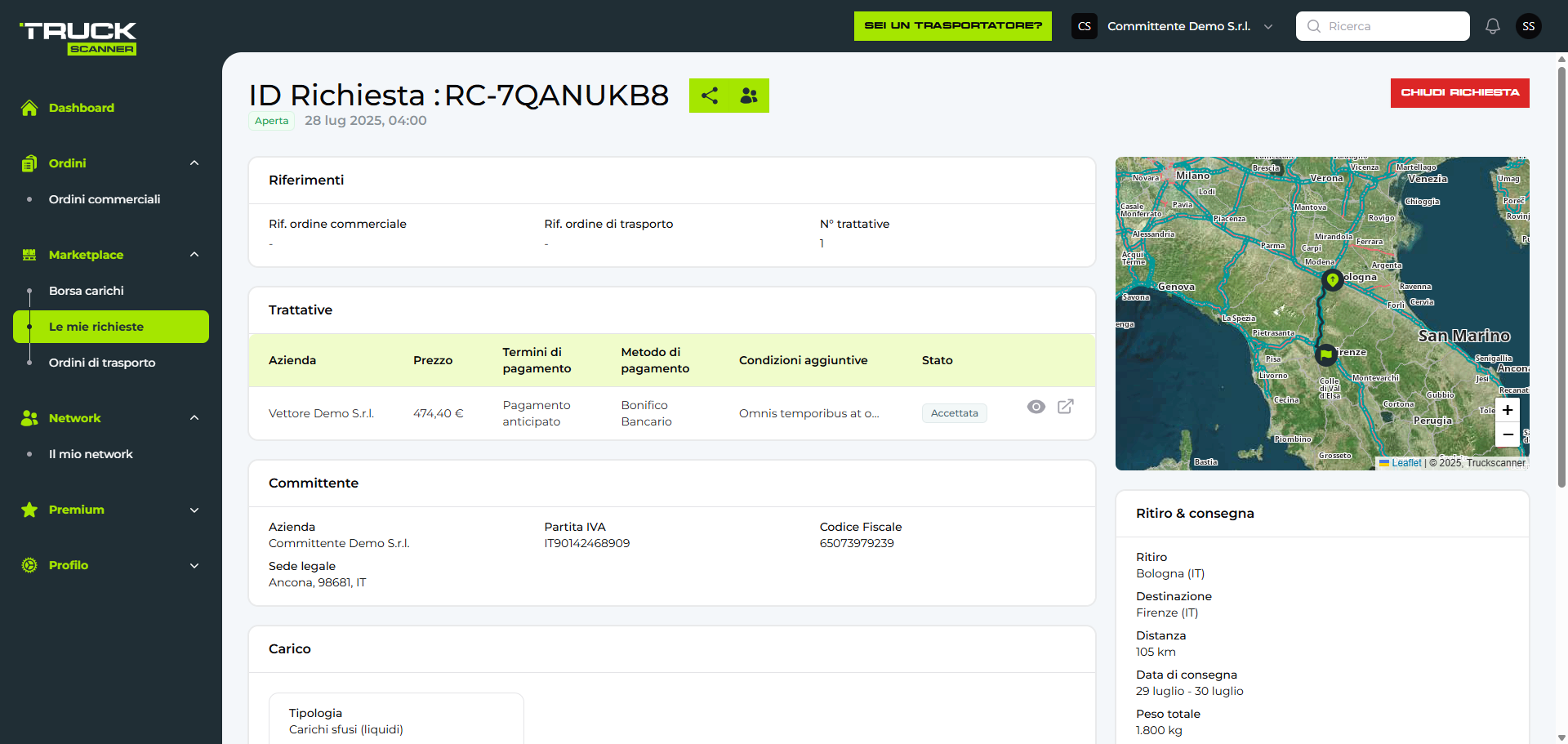
Task: Click the Marketplace store icon
Action: tap(29, 255)
